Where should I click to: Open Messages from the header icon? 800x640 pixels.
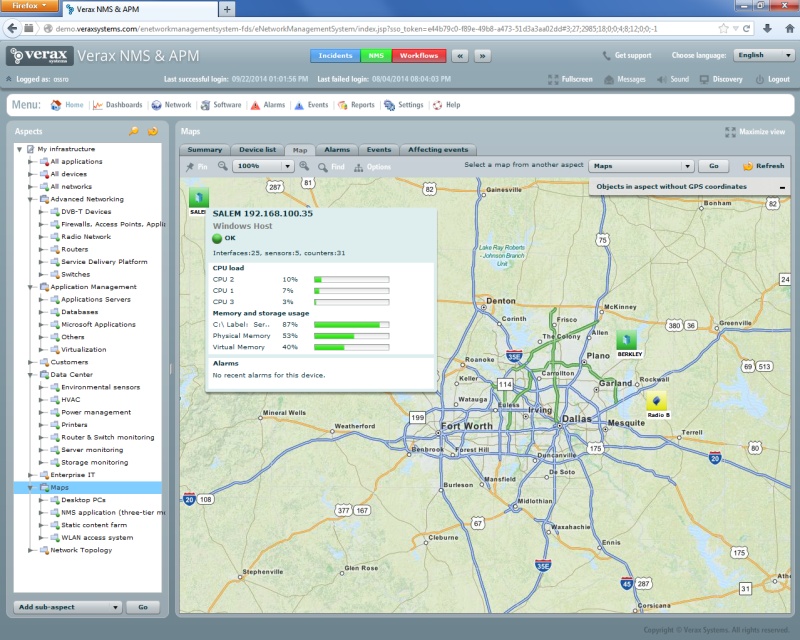pos(609,80)
